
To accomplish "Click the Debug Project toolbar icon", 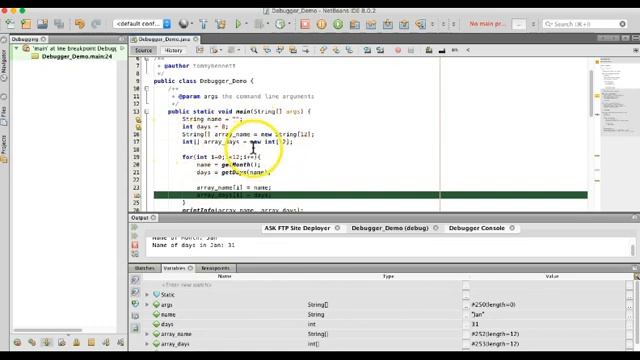I will point(259,24).
